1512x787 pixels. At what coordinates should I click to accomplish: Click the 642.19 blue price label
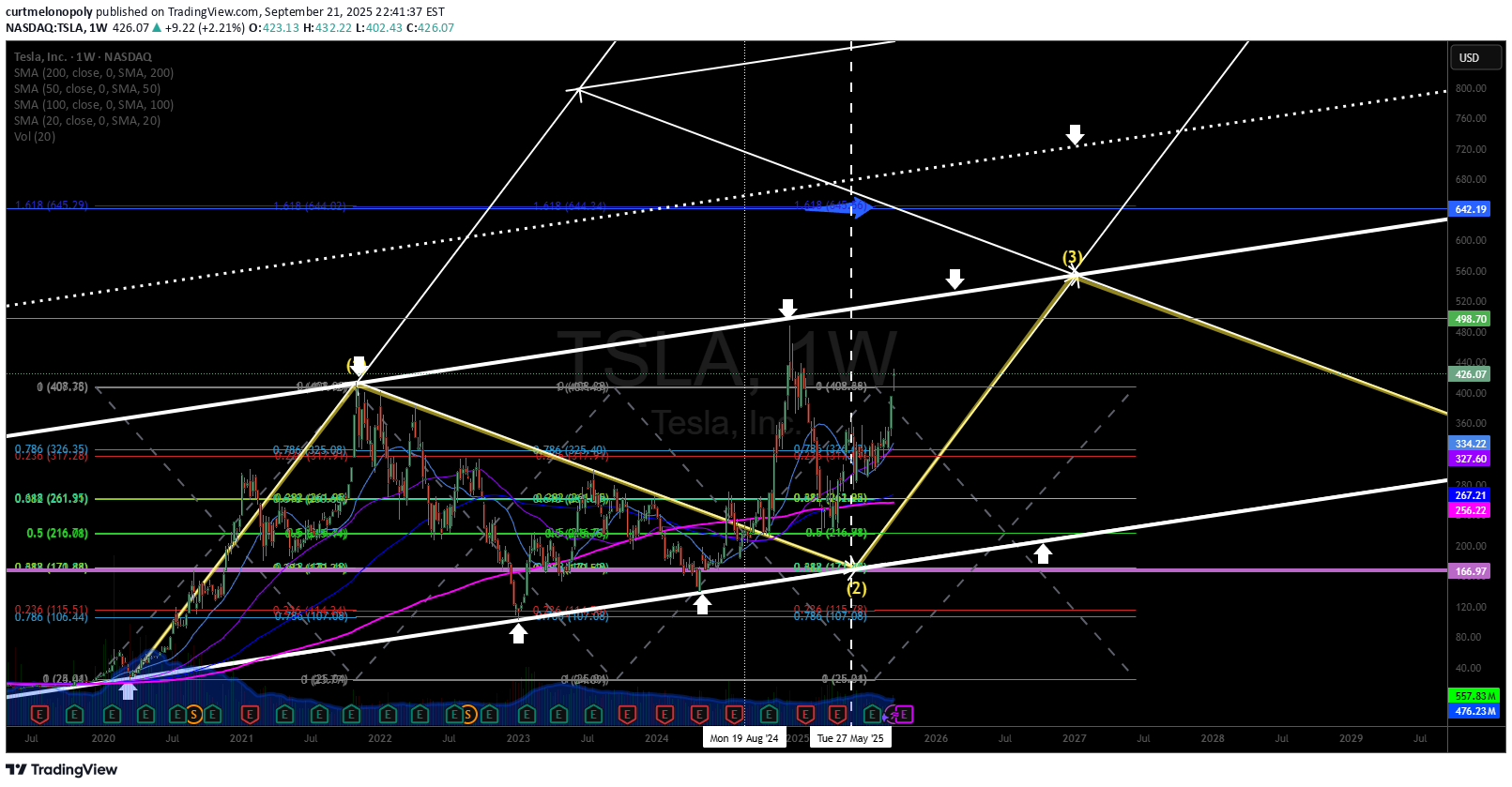pos(1470,209)
